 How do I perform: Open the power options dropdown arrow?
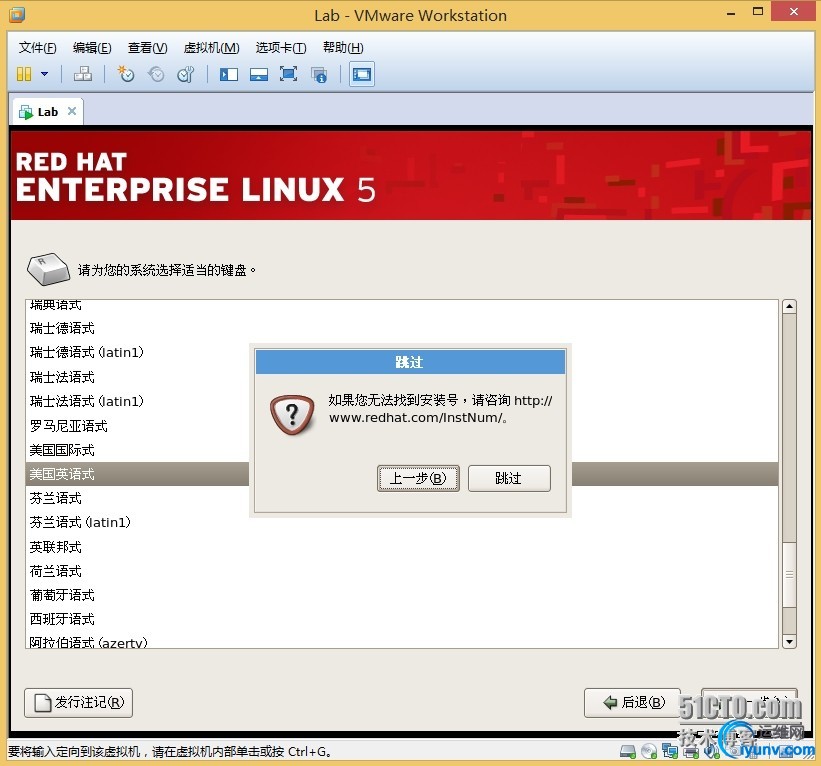point(45,74)
